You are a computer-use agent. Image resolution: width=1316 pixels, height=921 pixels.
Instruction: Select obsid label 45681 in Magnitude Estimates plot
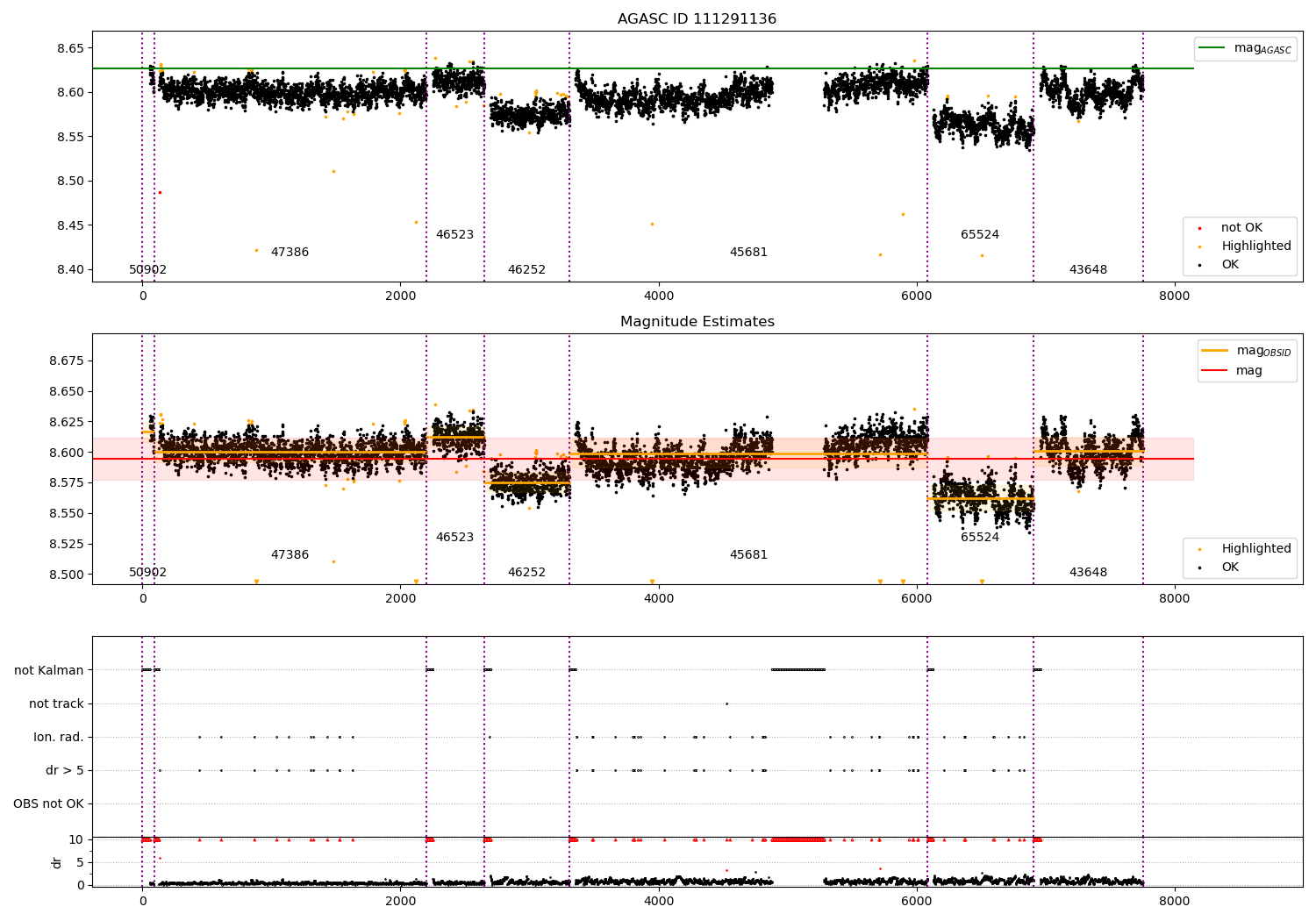coord(748,554)
